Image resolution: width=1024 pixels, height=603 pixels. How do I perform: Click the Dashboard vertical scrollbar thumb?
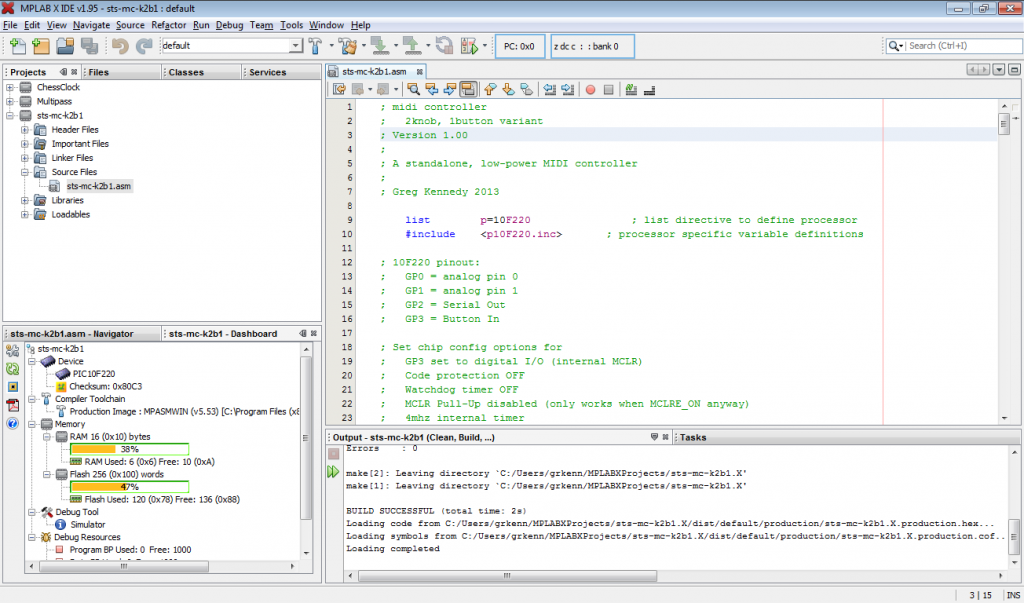pyautogui.click(x=305, y=438)
